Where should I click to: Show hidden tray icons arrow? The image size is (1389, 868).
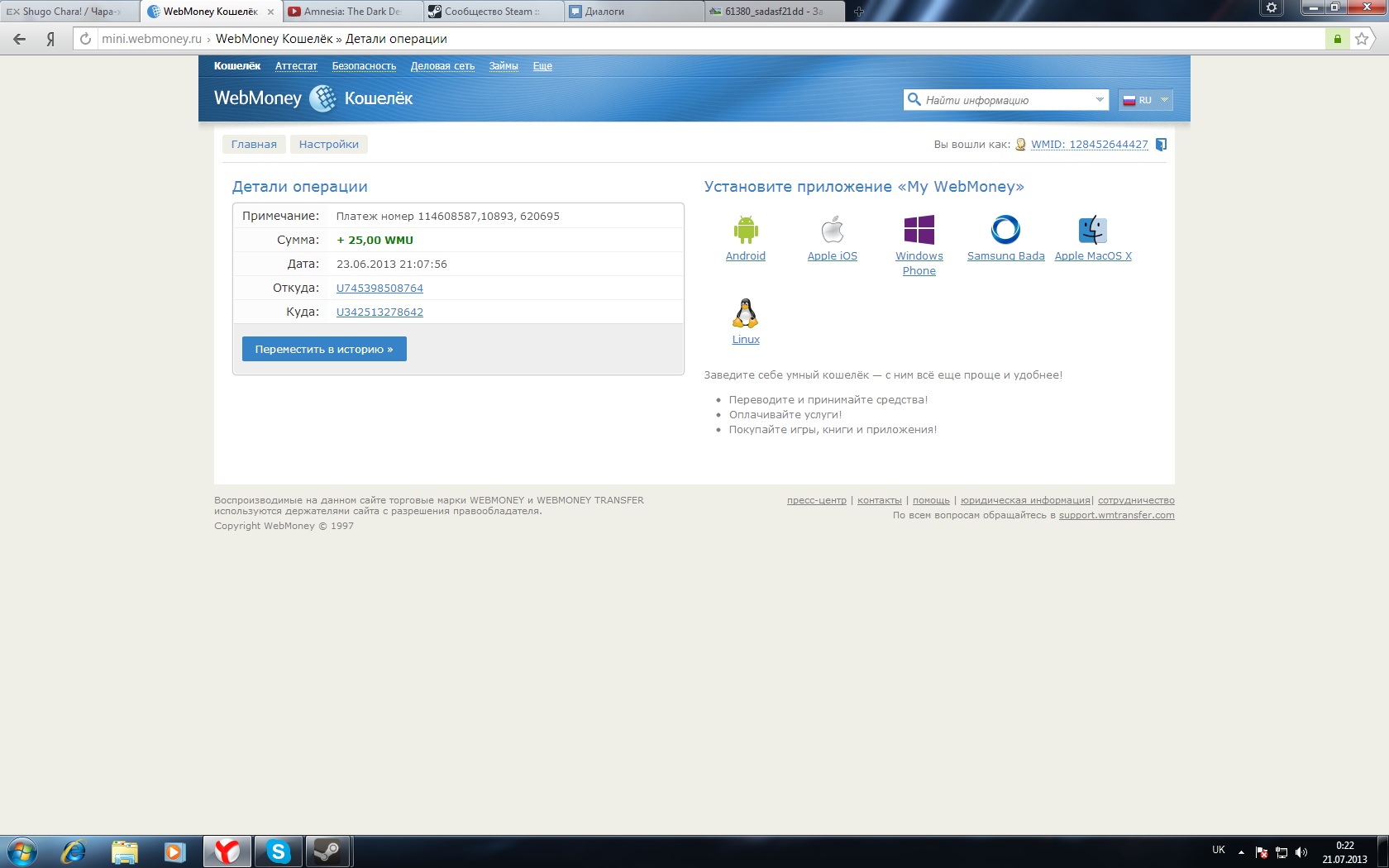1241,852
